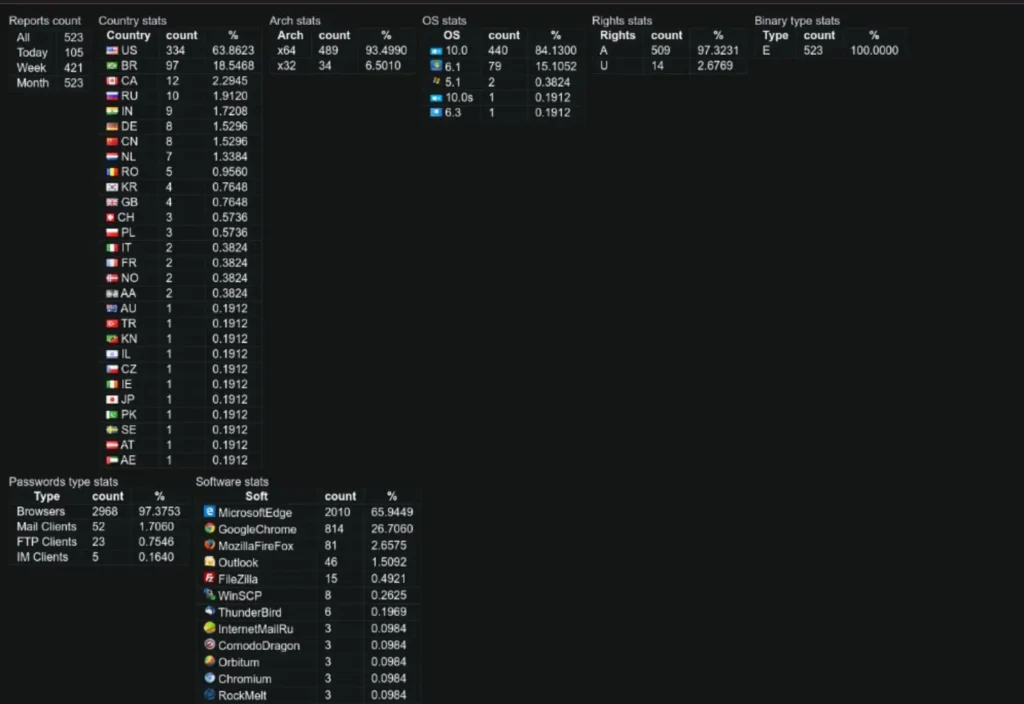Click the DE flag icon
This screenshot has height=704, width=1024.
(112, 126)
